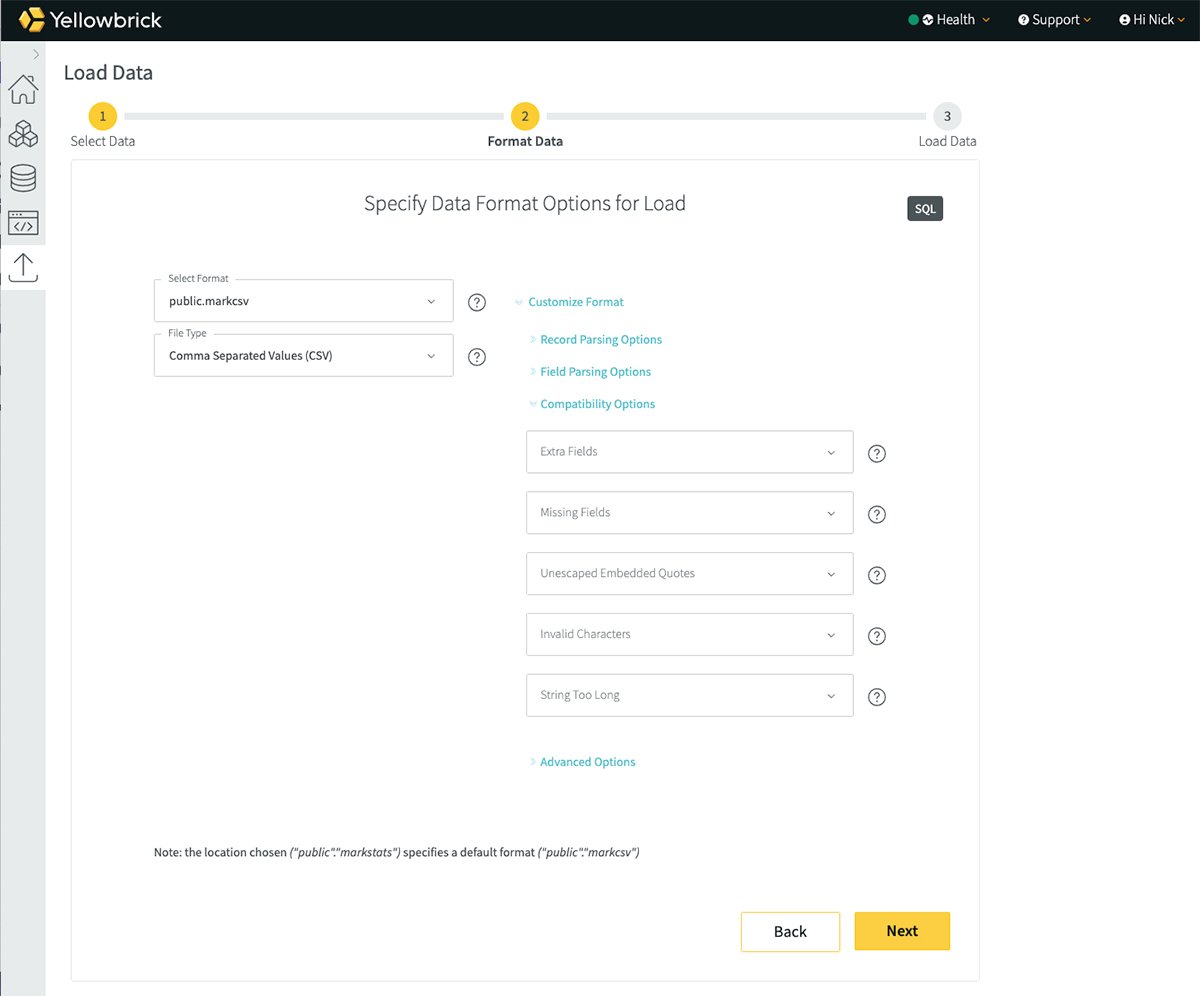Click the Specify Data Format Options heading

coord(525,204)
